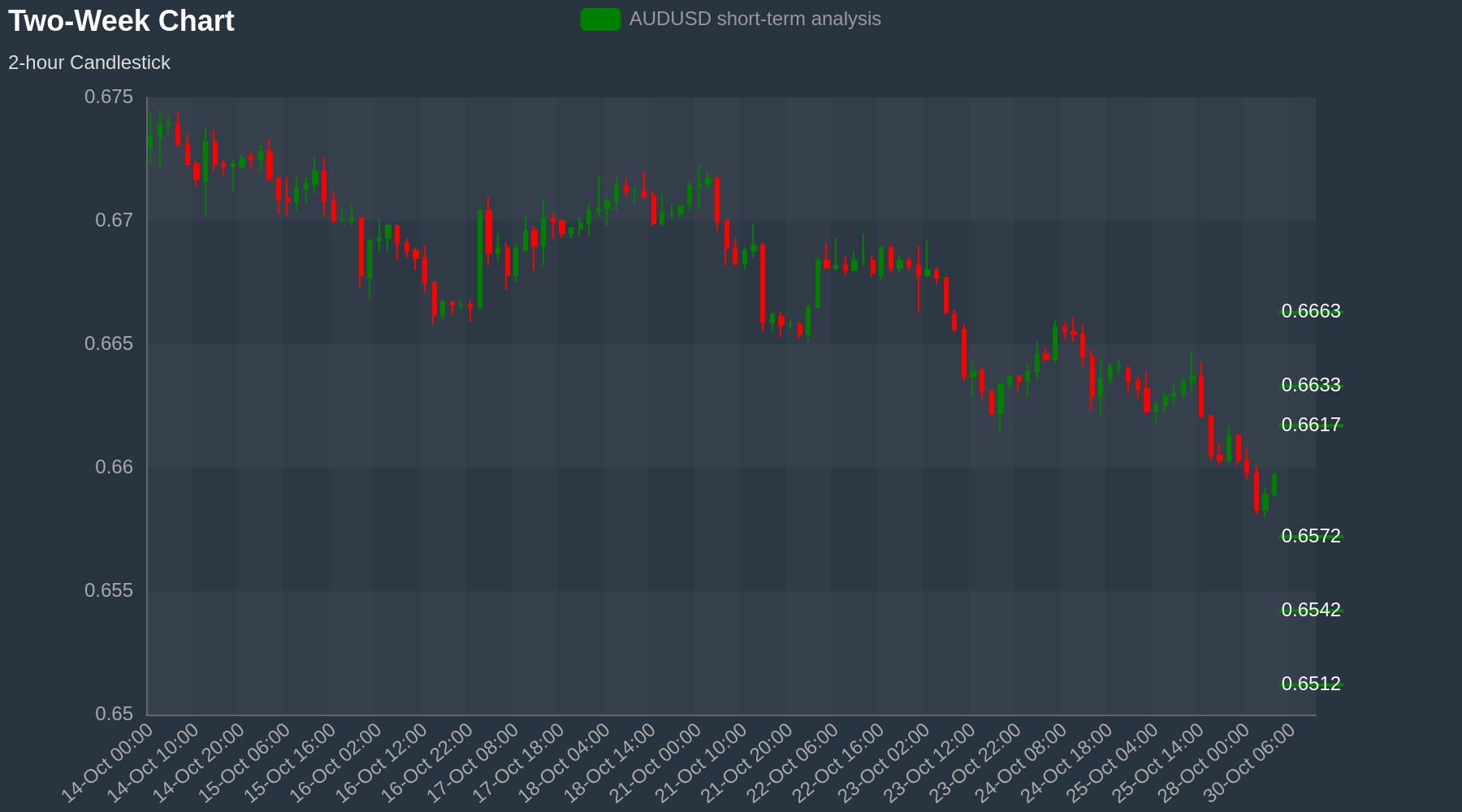The image size is (1462, 812).
Task: Click the 30-Oct 06:00 x-axis label
Action: click(1250, 763)
